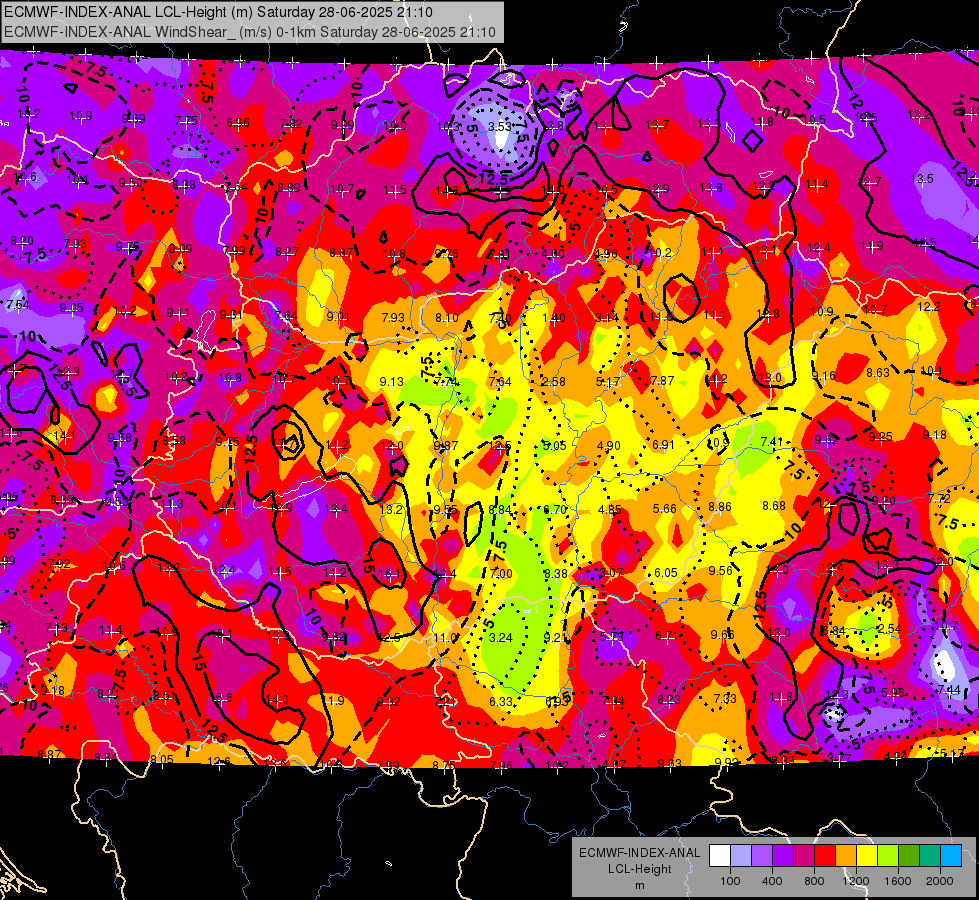This screenshot has height=900, width=979.
Task: Click the 9.18 wind shear value
Action: click(x=935, y=435)
